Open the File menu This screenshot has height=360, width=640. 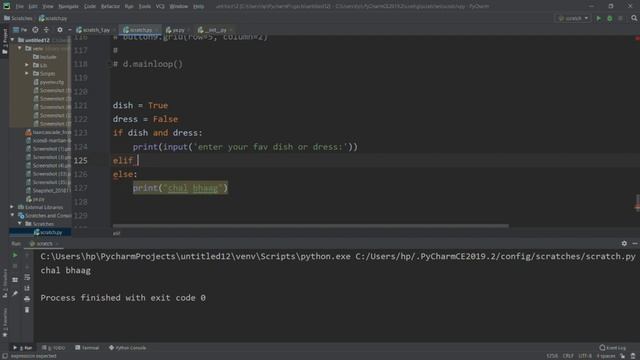pyautogui.click(x=19, y=7)
